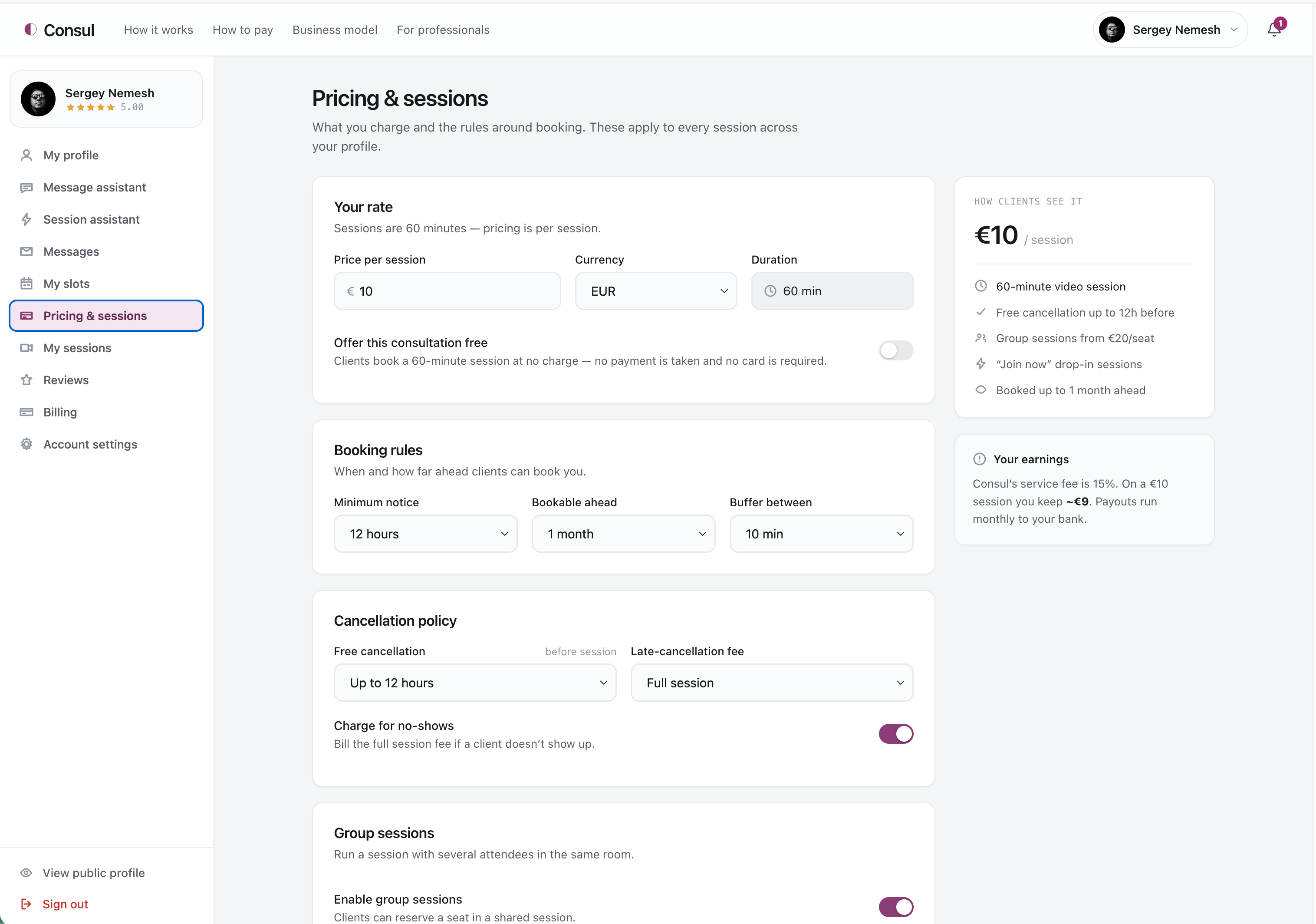The width and height of the screenshot is (1316, 924).
Task: Click the My slots calendar icon
Action: tap(26, 284)
